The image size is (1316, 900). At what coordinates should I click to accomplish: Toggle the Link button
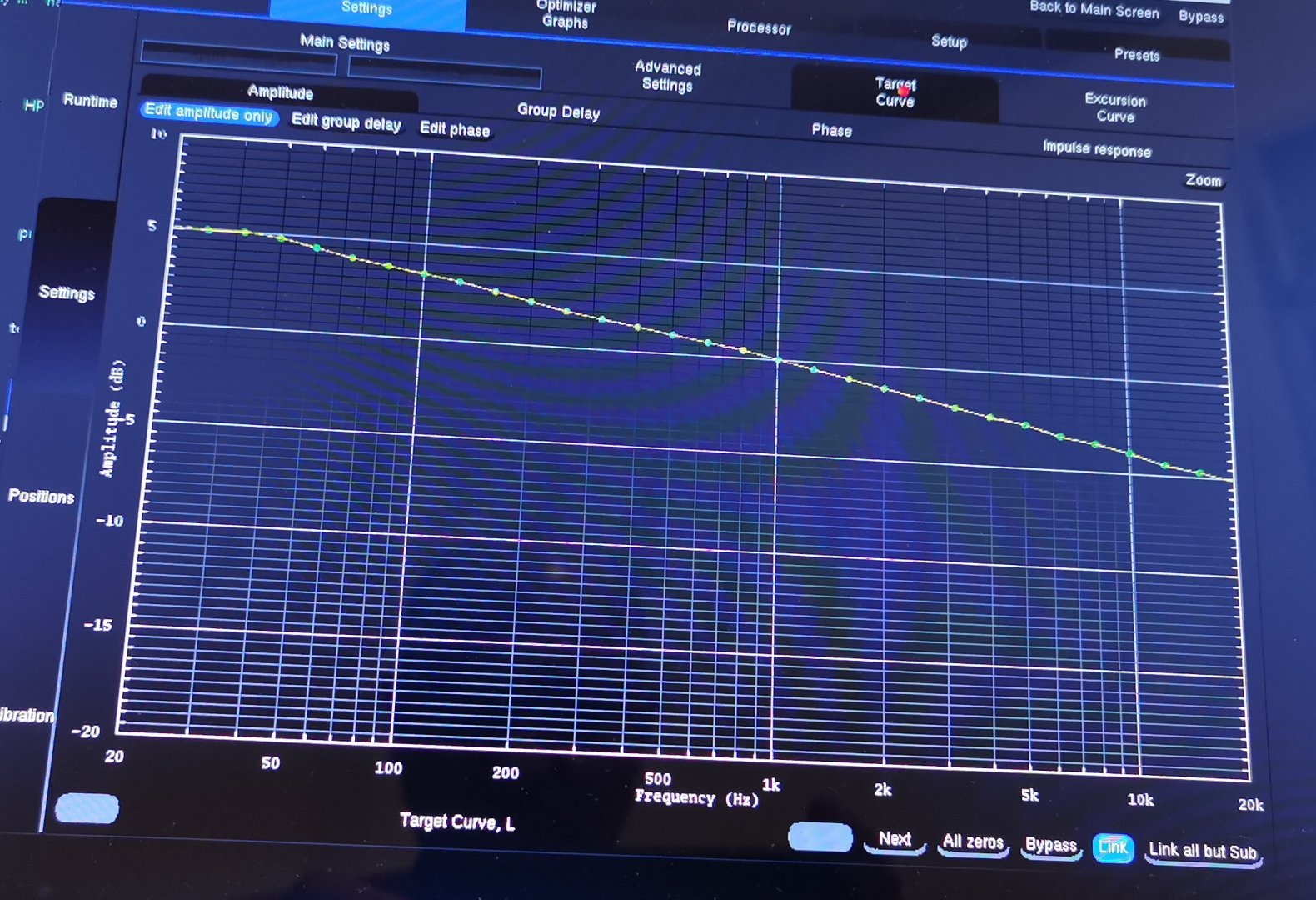tap(1113, 847)
